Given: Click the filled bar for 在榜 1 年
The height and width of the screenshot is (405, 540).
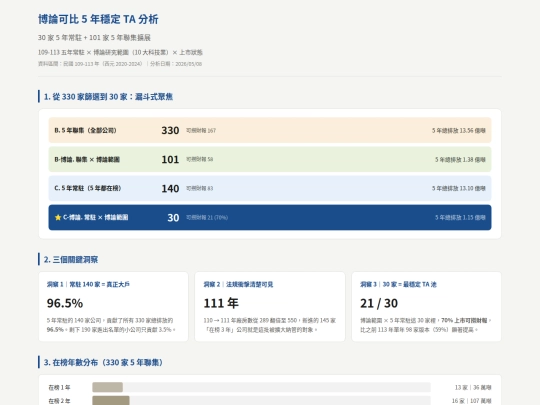Looking at the screenshot, I should [107, 387].
